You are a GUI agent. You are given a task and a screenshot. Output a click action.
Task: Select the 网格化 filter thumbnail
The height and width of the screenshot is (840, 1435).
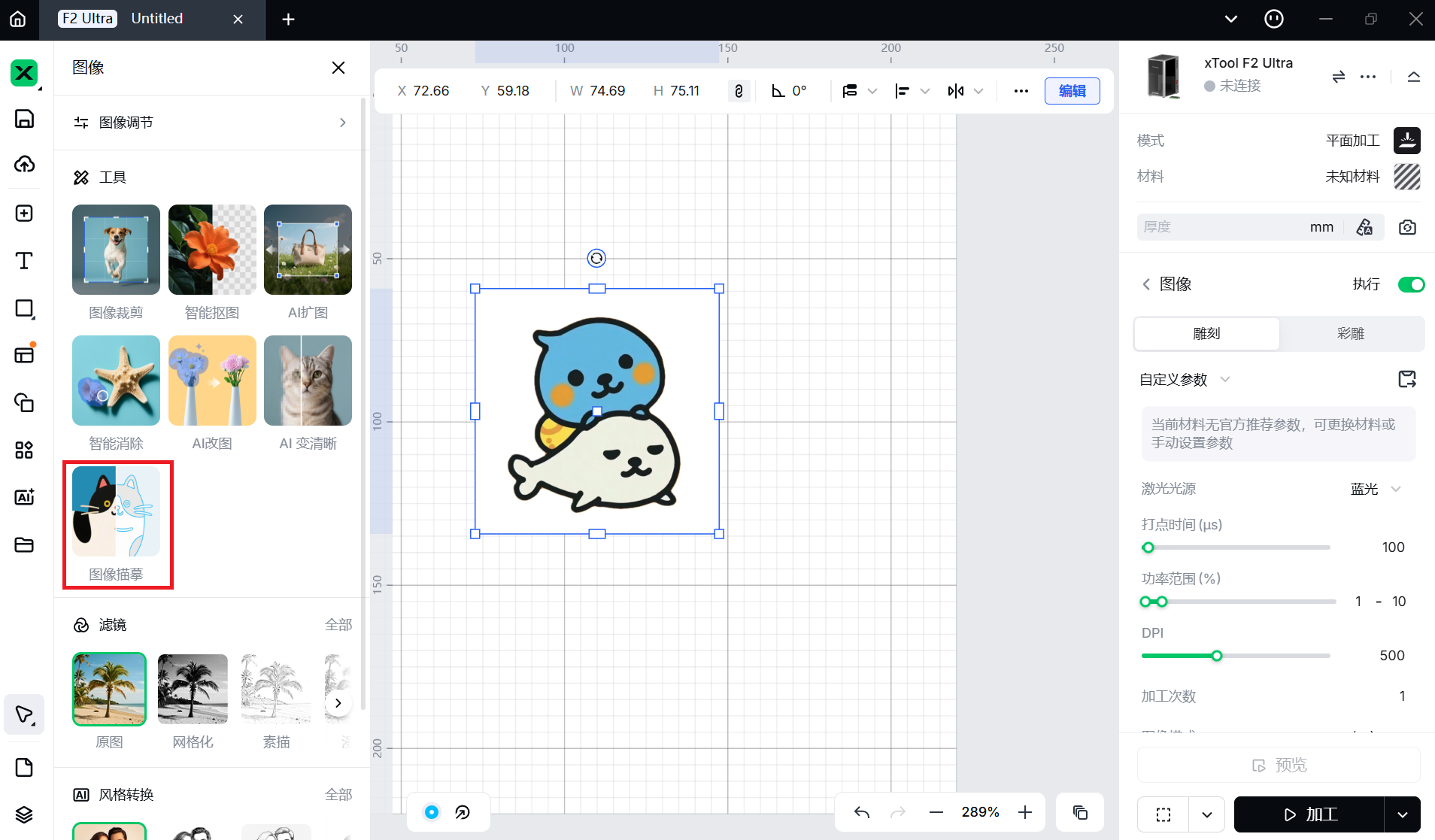pos(193,689)
